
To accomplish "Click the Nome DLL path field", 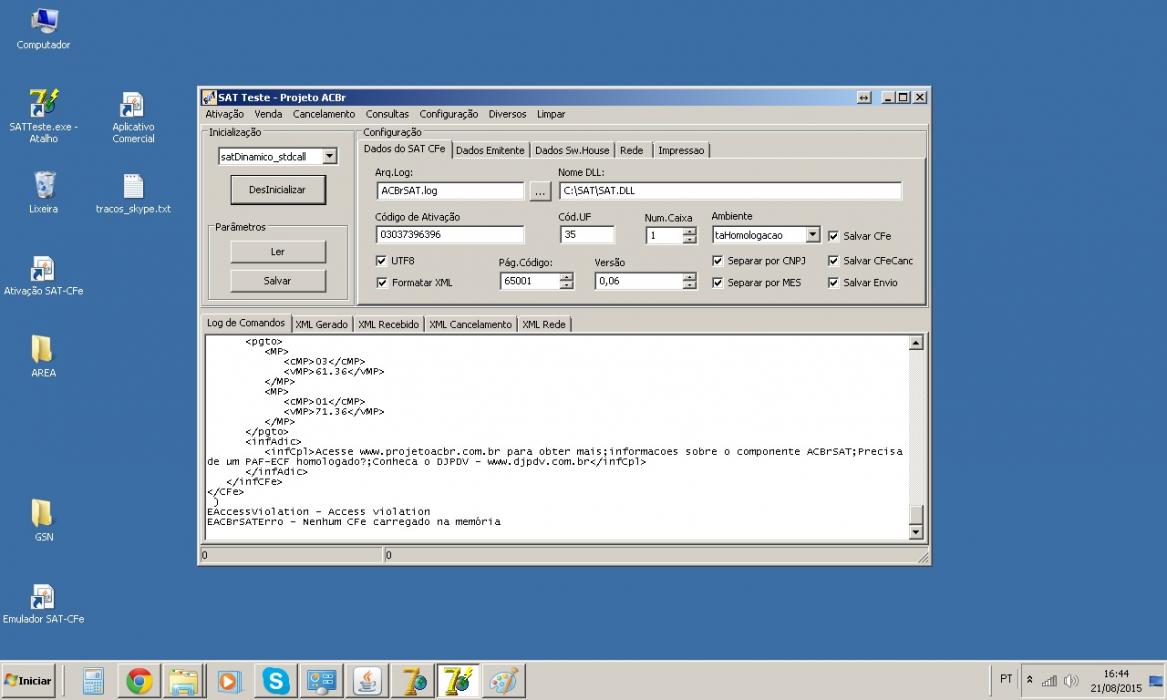I will tap(729, 190).
